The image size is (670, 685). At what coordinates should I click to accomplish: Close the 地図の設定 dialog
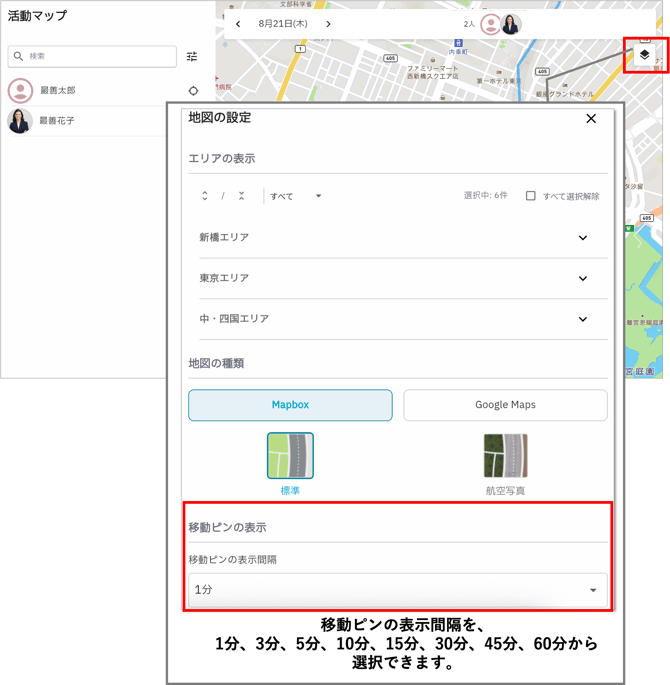tap(591, 119)
